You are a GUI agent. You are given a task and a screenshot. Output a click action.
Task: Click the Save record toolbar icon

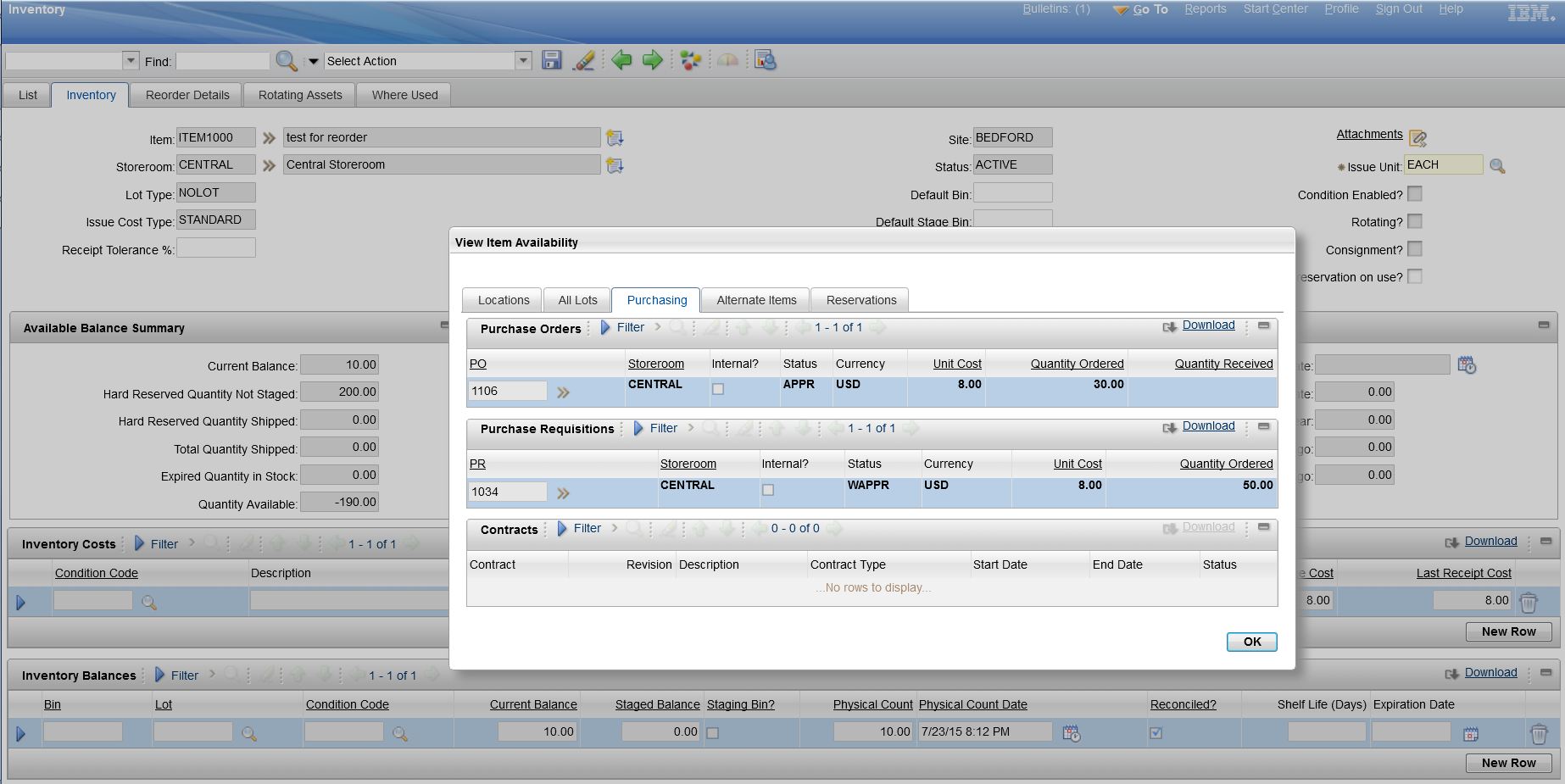tap(552, 60)
